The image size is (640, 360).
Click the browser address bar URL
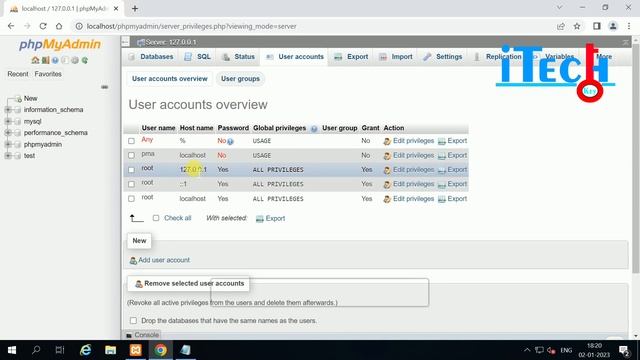pos(191,26)
